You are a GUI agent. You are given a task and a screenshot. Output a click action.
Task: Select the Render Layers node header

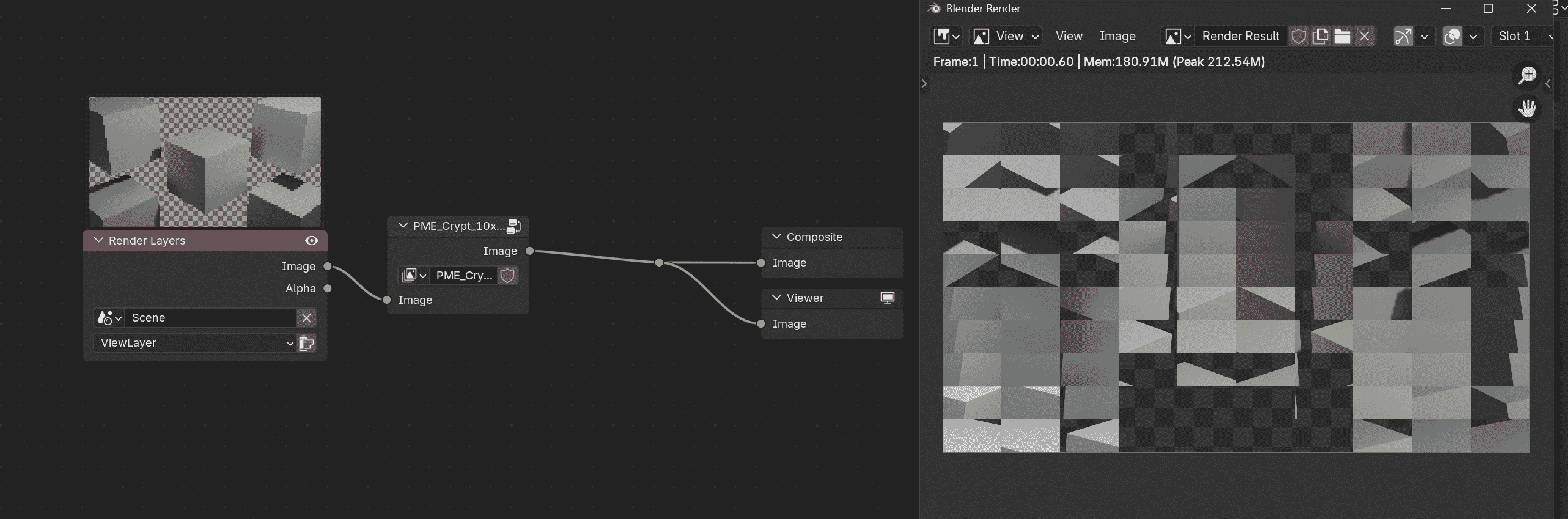click(205, 240)
